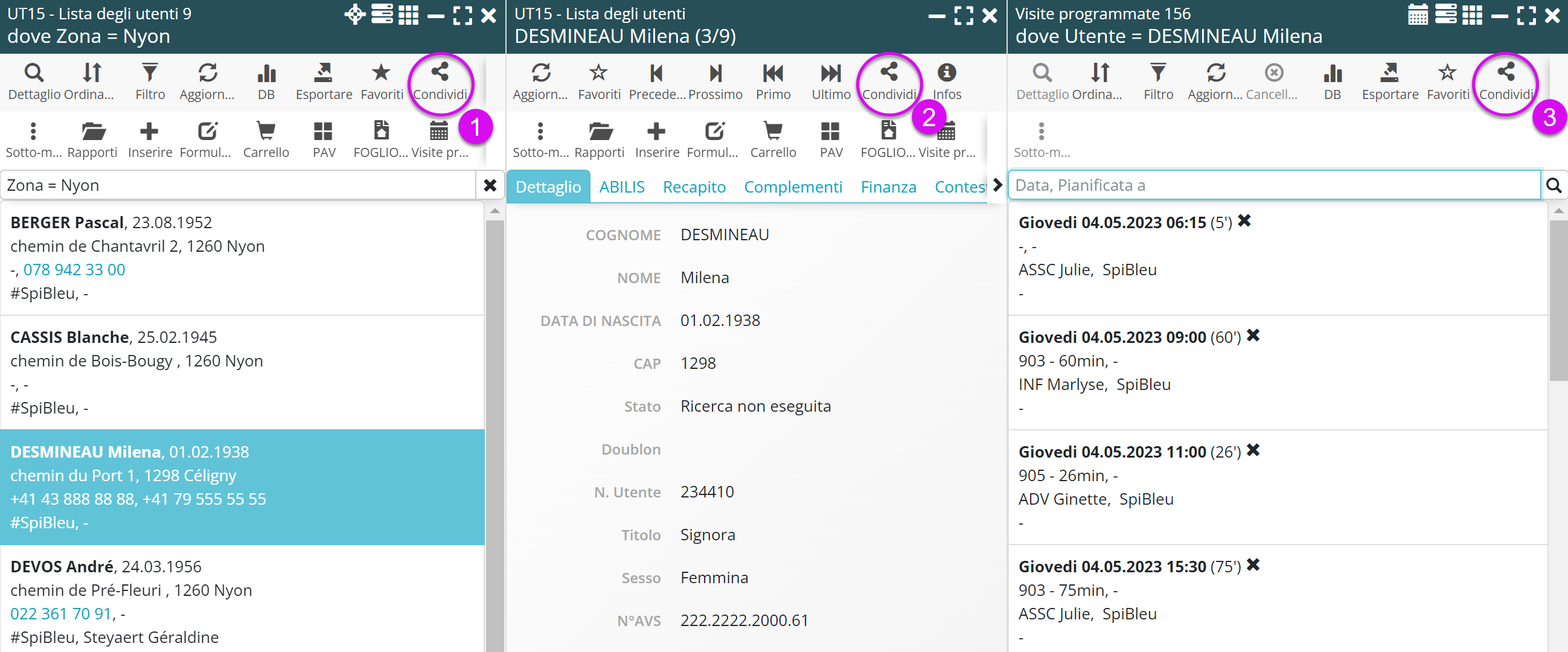Open Infos for DESMINEAU Milena
This screenshot has width=1568, height=652.
(x=947, y=81)
